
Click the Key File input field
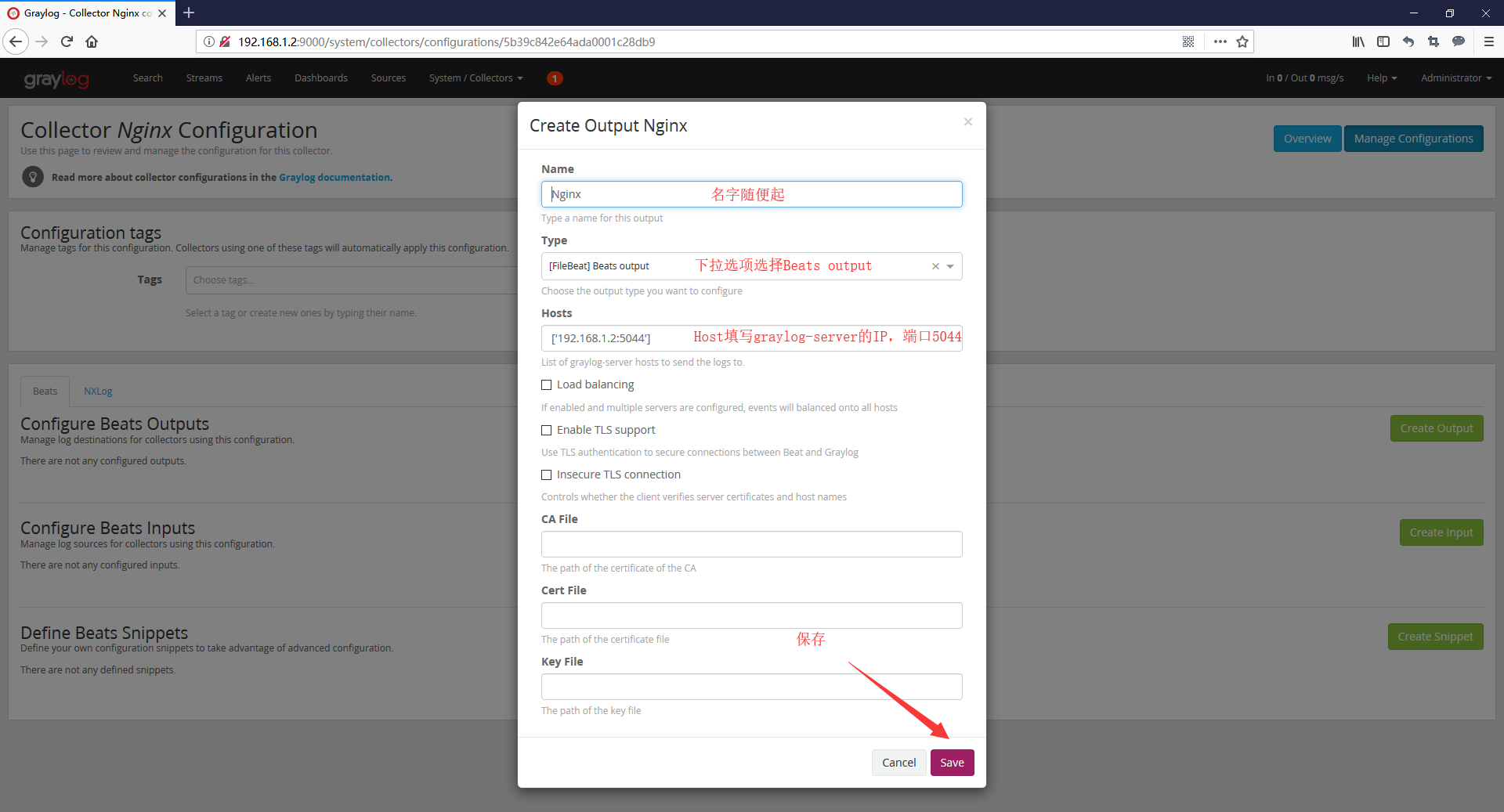click(751, 687)
